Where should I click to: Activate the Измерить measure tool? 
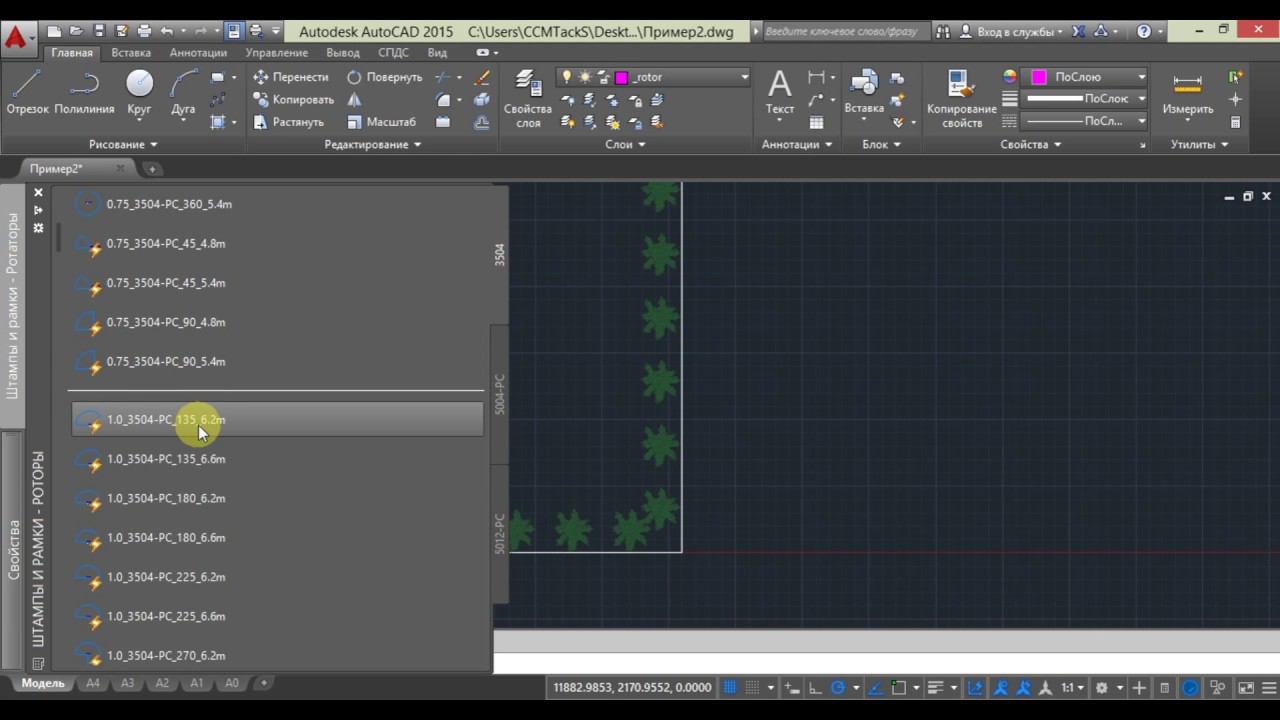1187,93
